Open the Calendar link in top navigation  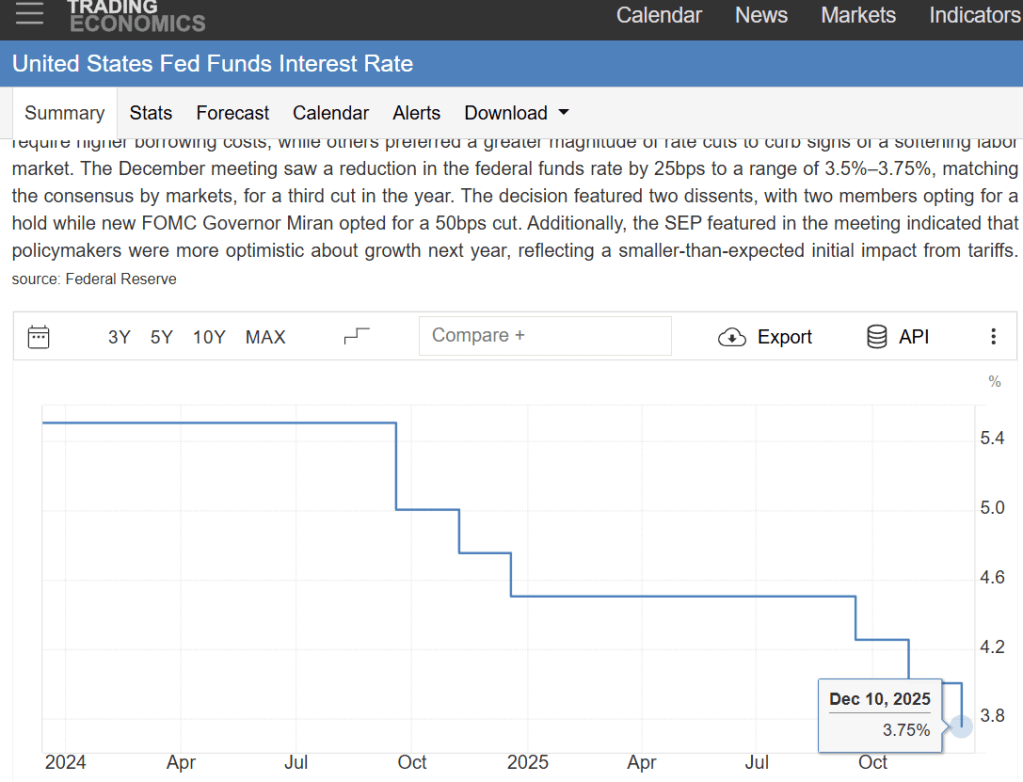[659, 15]
